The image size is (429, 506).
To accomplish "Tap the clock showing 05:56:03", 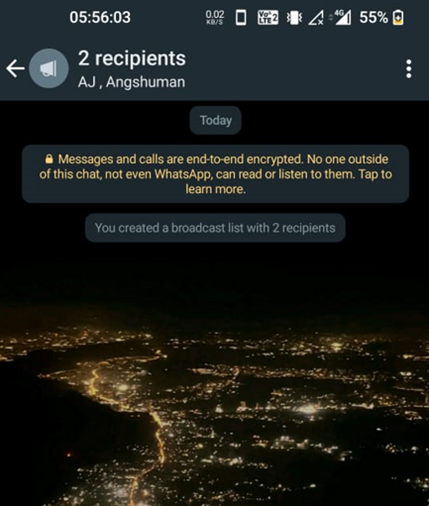I will coord(100,17).
